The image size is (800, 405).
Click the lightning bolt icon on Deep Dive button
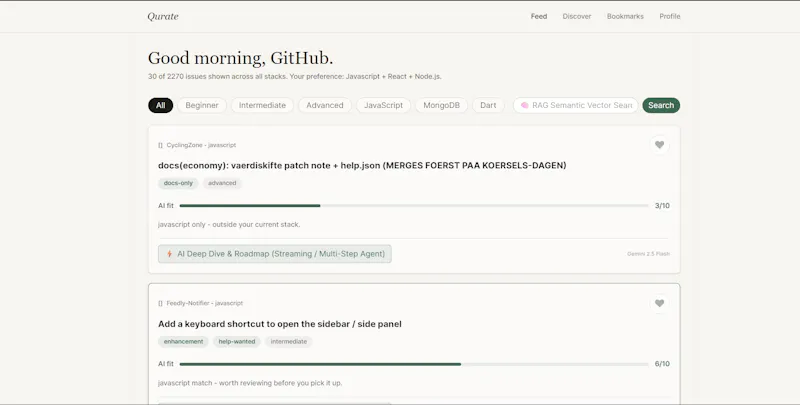169,254
